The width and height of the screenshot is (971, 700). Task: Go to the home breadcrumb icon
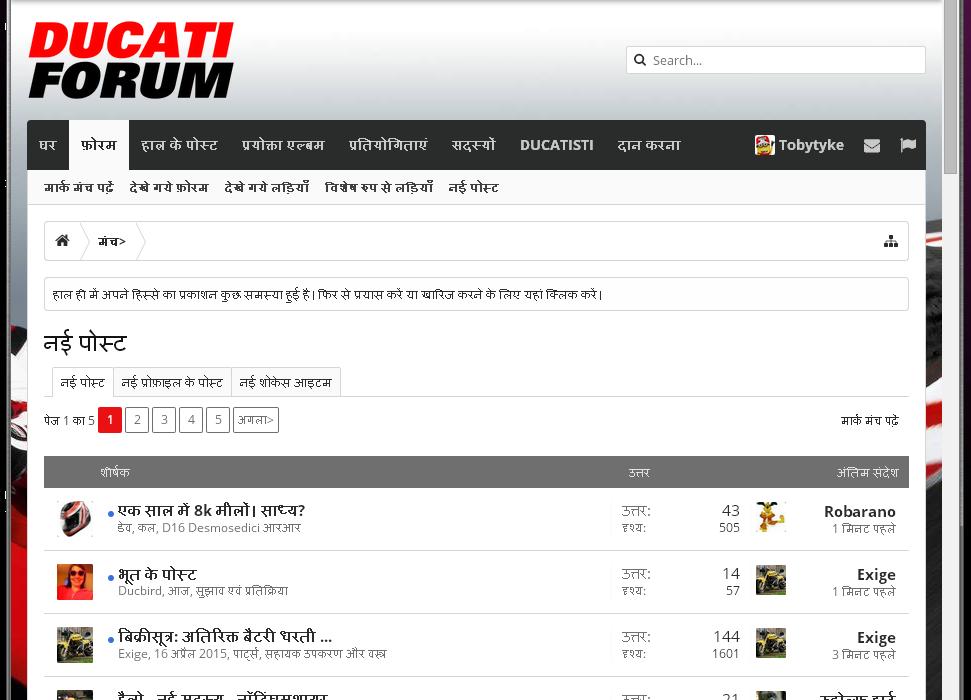[x=63, y=240]
